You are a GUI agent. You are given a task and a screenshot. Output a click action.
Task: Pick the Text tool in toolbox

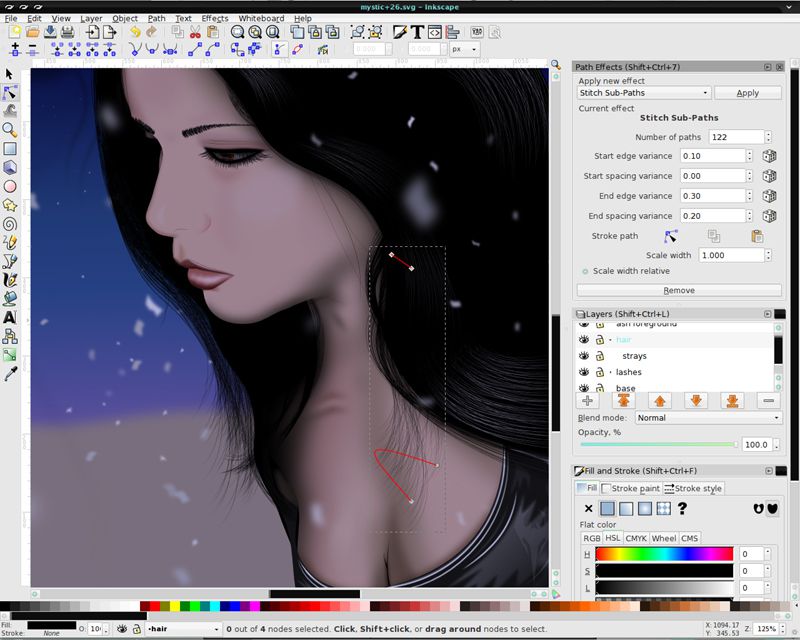(x=10, y=317)
